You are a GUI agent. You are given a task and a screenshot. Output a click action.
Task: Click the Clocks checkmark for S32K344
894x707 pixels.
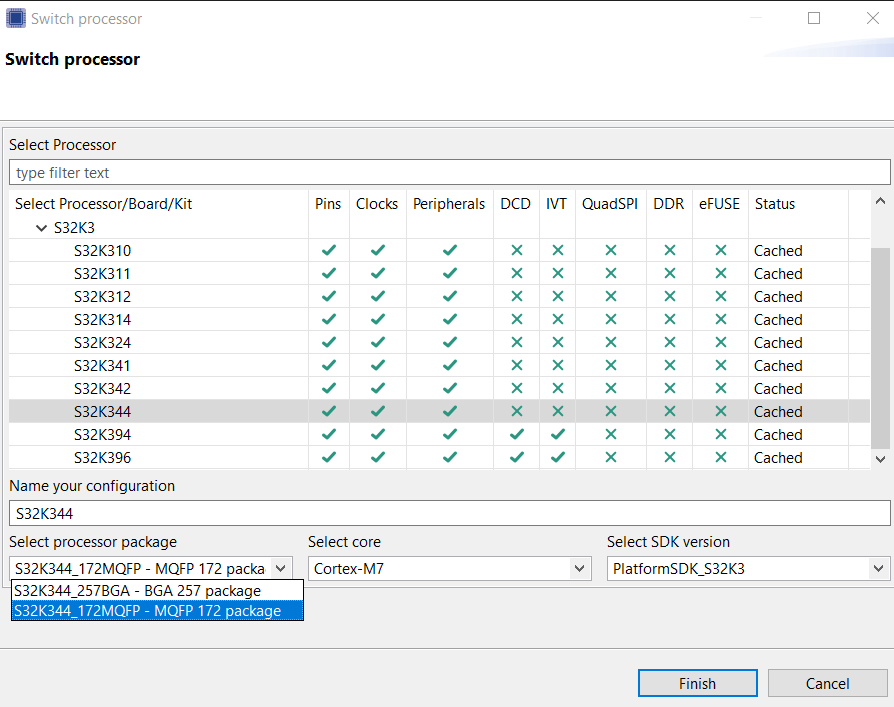(x=377, y=412)
